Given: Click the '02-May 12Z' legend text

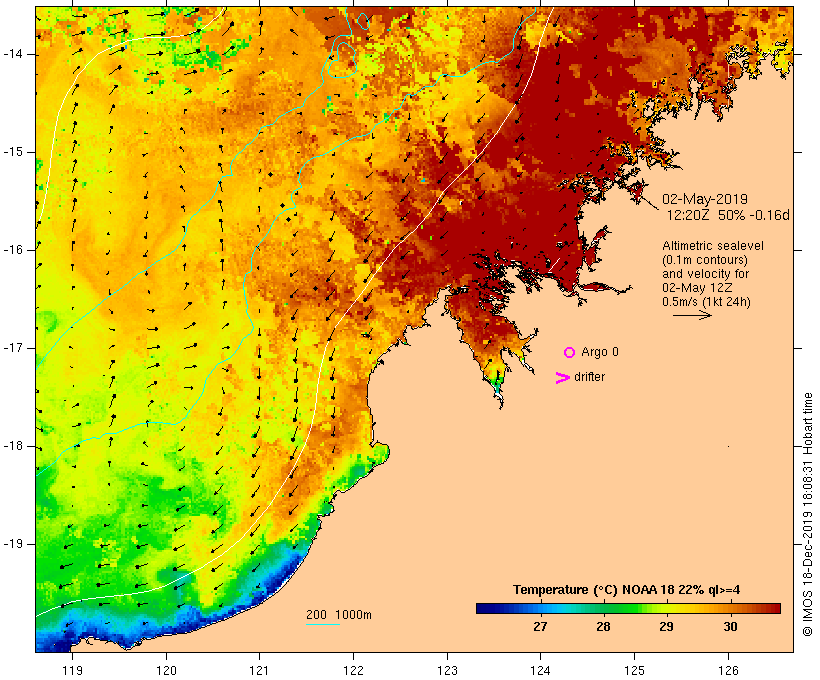Looking at the screenshot, I should [697, 288].
